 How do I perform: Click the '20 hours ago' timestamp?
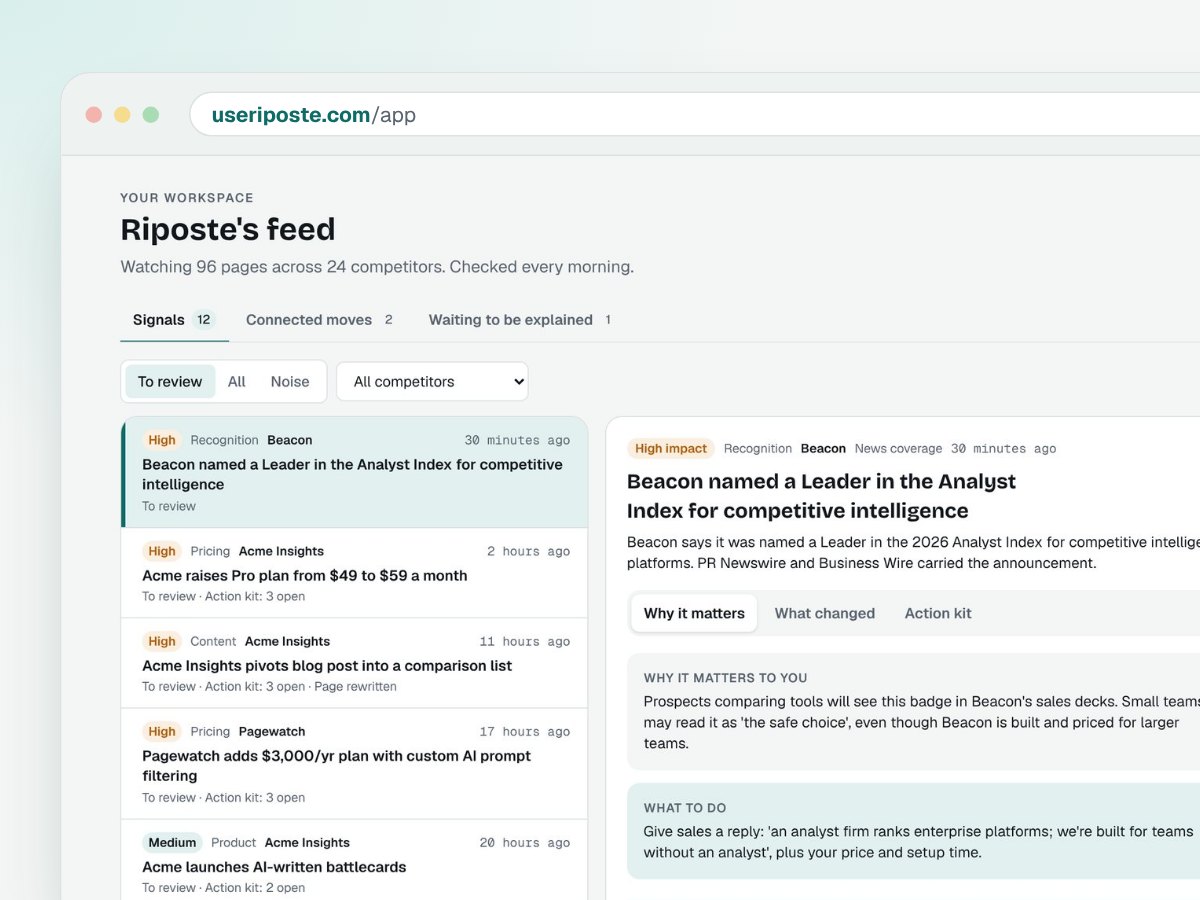coord(525,843)
